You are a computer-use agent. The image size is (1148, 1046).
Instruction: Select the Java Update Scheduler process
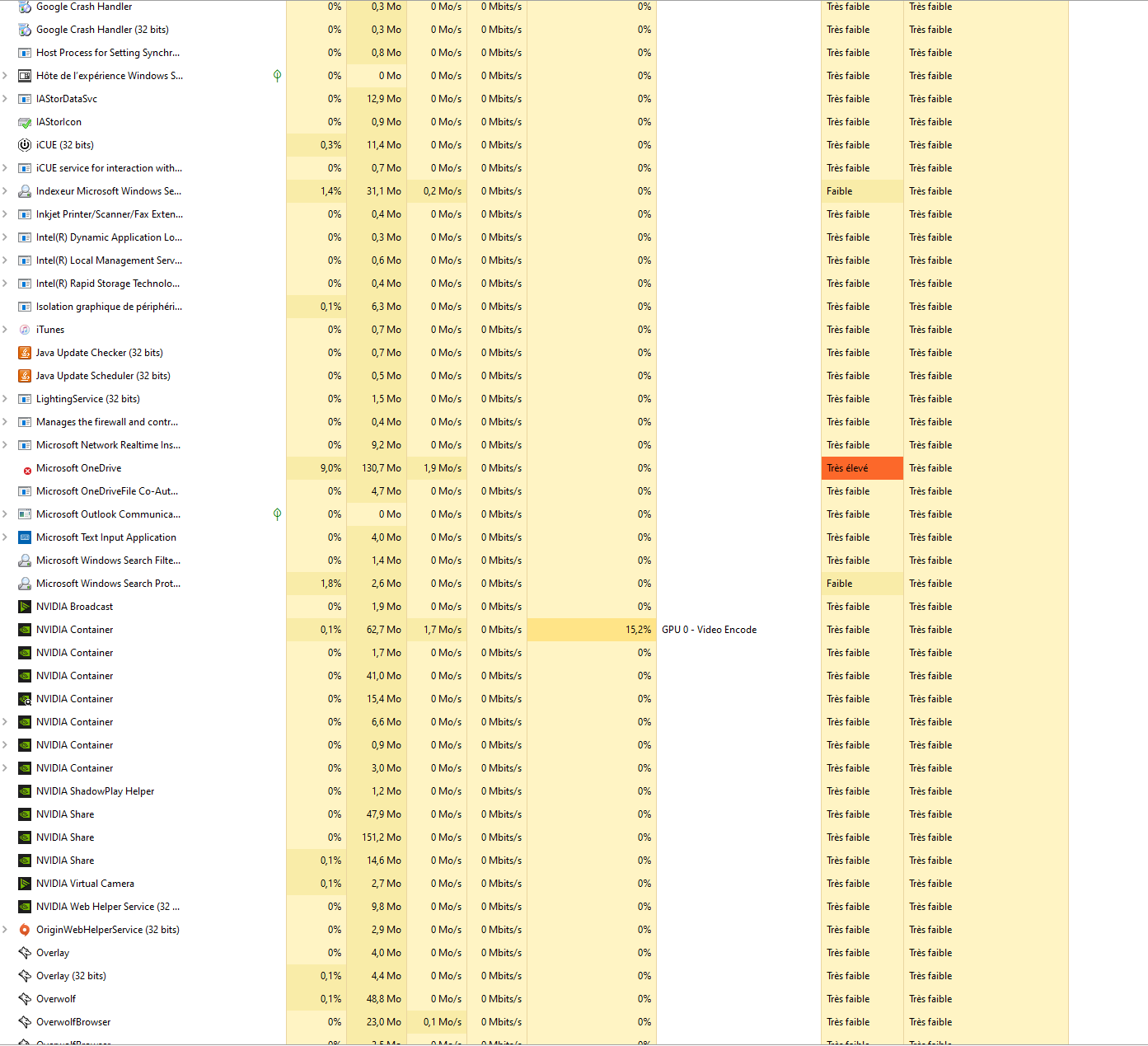pyautogui.click(x=103, y=376)
